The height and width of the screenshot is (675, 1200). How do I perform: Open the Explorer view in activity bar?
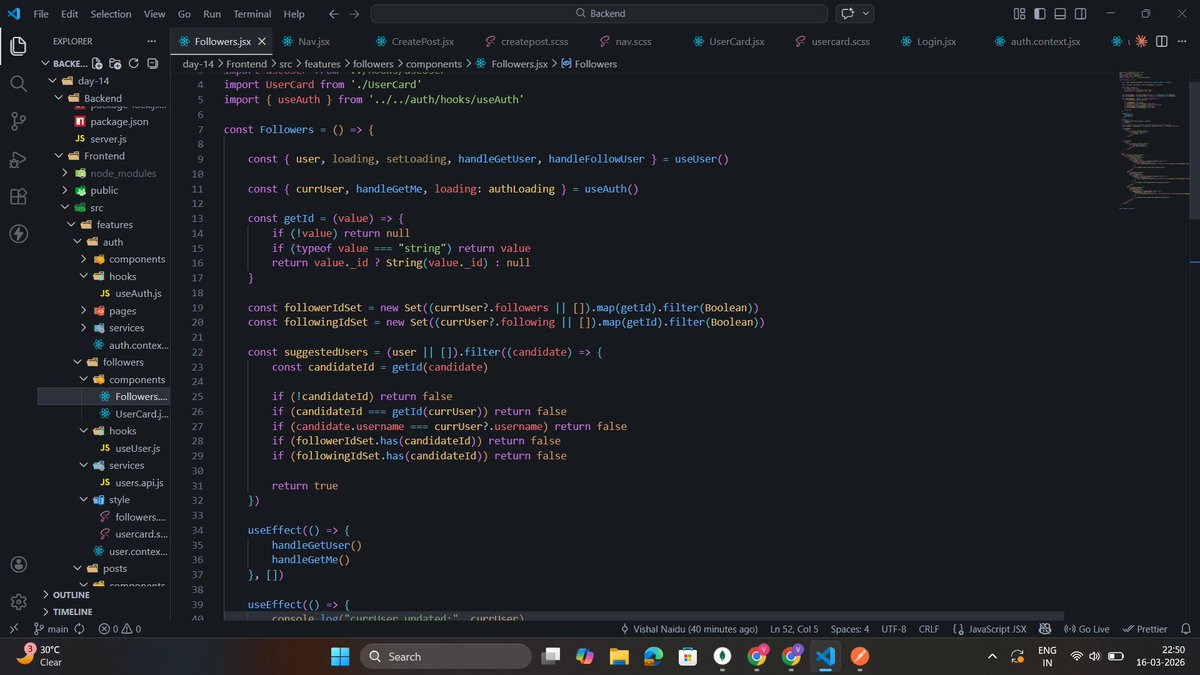18,46
